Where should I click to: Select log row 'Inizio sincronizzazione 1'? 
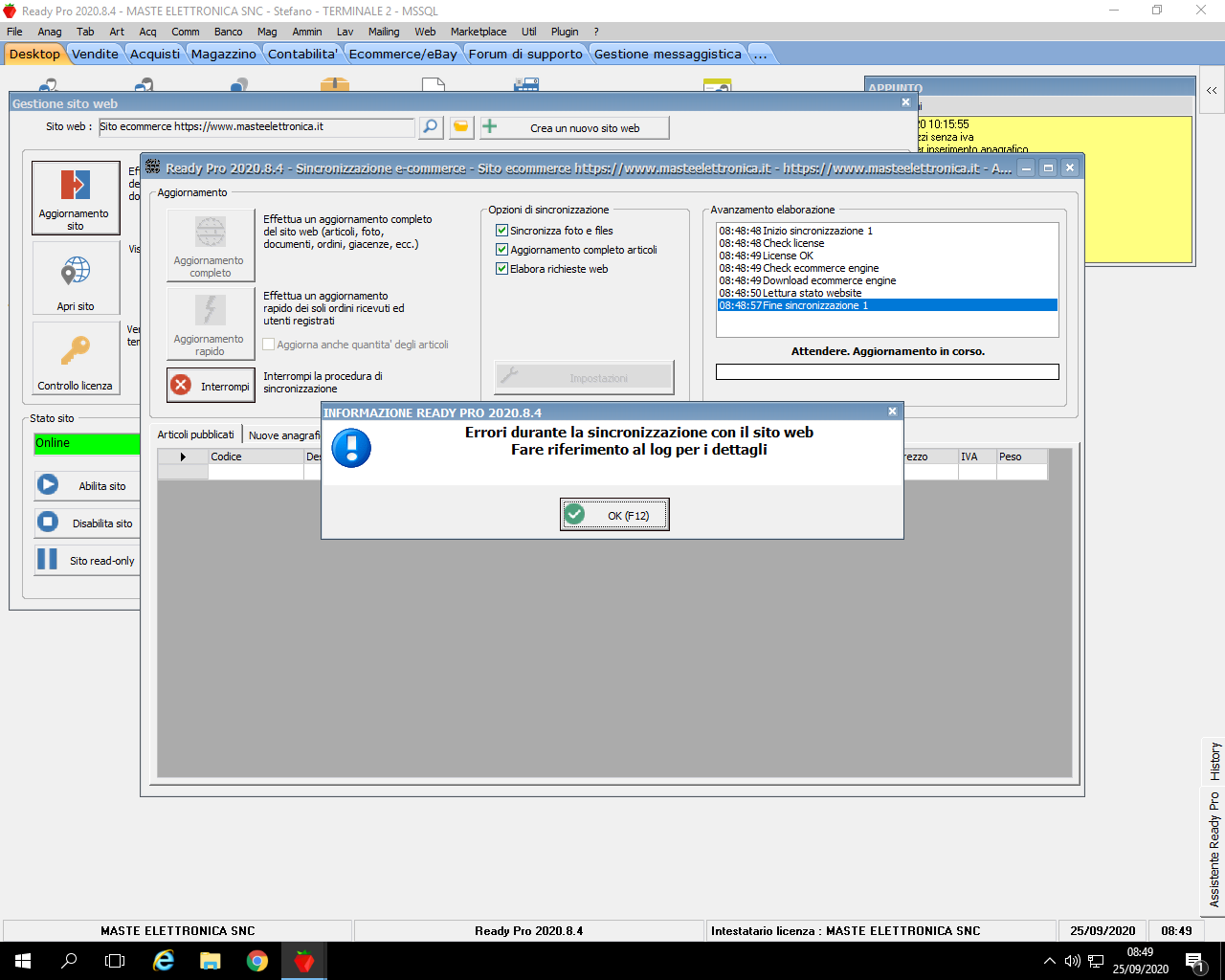pyautogui.click(x=887, y=231)
